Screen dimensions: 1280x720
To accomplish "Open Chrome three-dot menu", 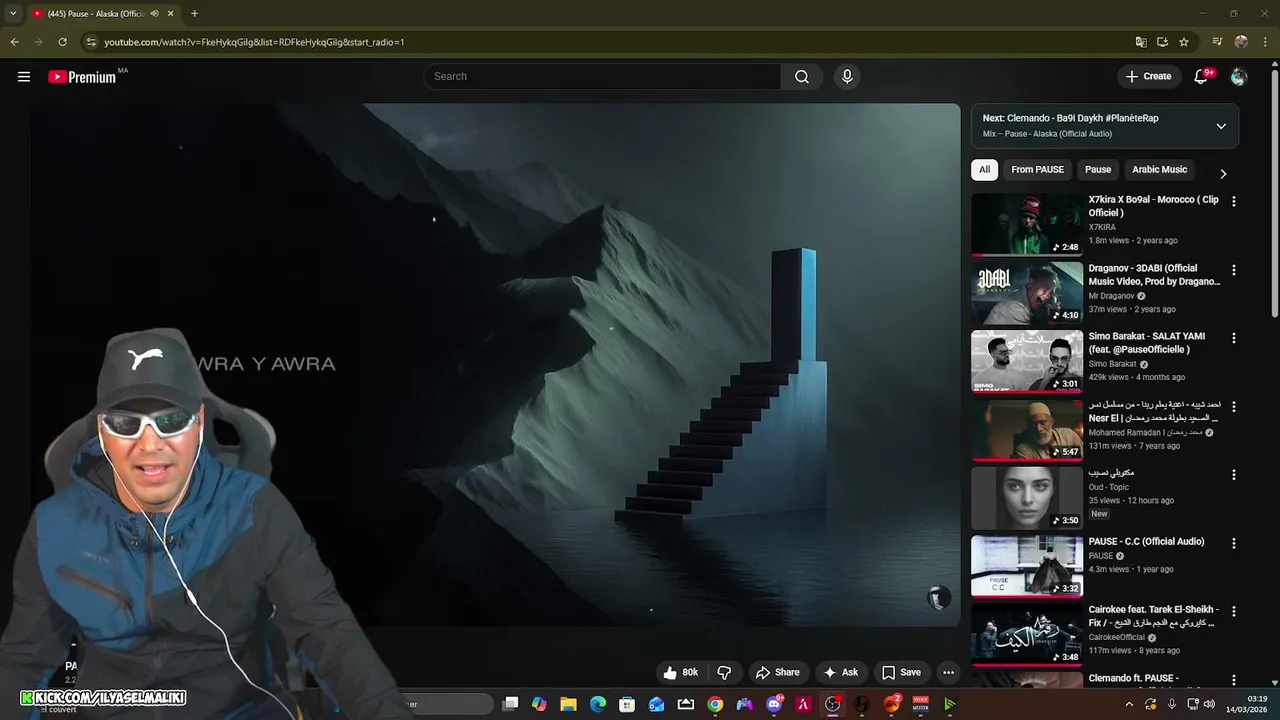I will (1265, 42).
